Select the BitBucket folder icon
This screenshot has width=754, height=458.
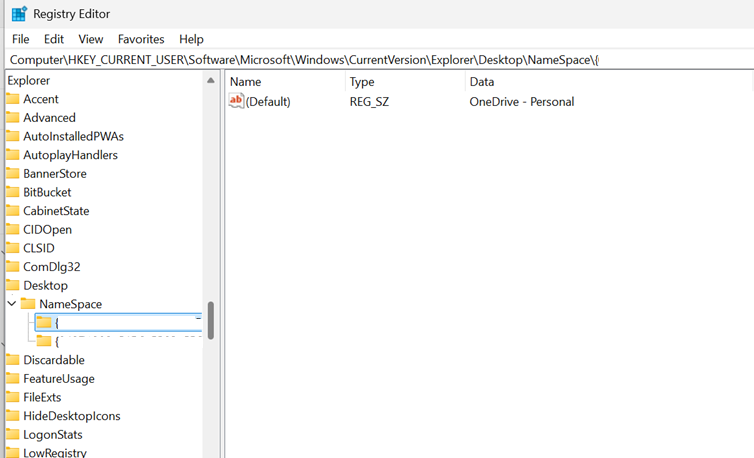13,192
